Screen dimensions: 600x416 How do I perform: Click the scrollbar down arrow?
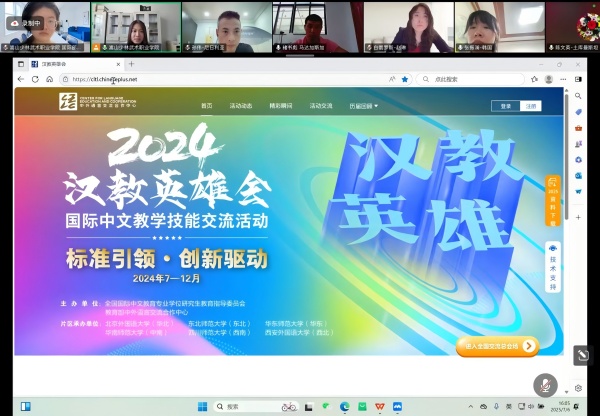point(566,392)
